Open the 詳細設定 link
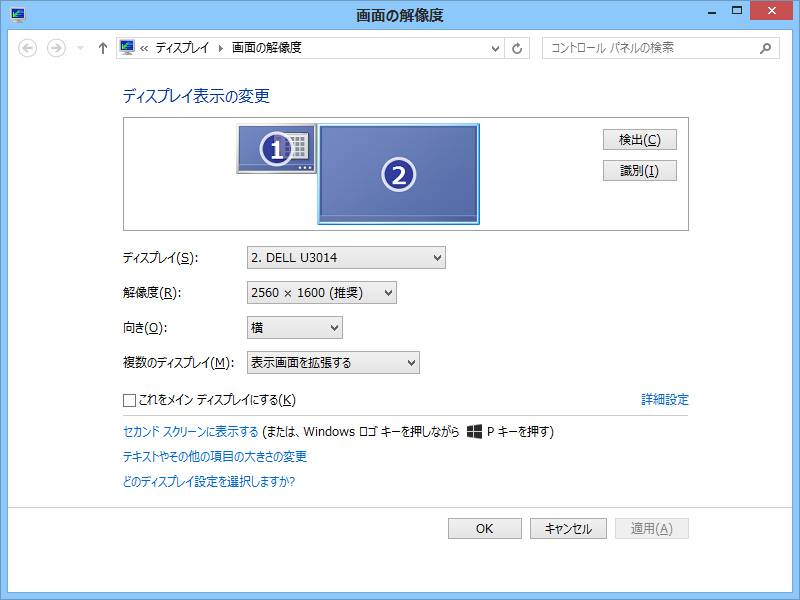Image resolution: width=800 pixels, height=600 pixels. pos(665,400)
